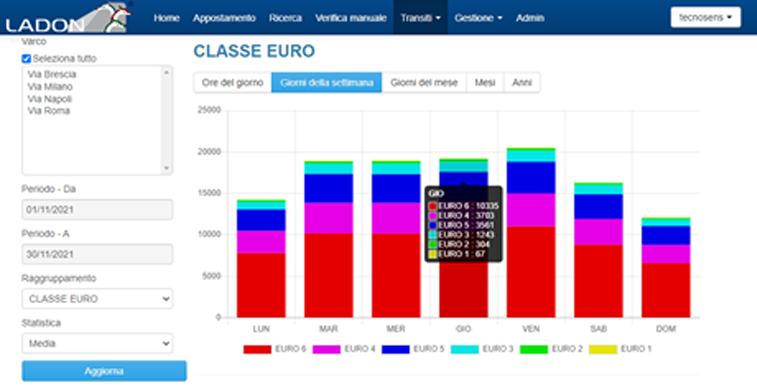Switch to Giorni del mese tab
The width and height of the screenshot is (757, 388).
[424, 83]
